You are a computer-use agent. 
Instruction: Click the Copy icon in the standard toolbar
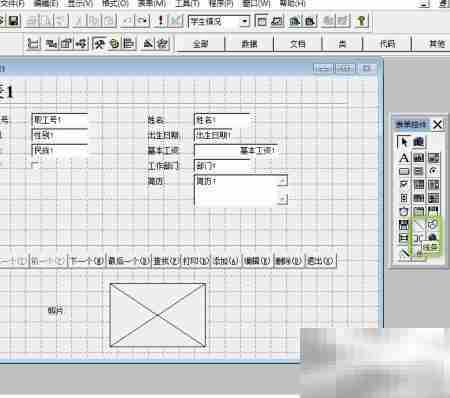(94, 21)
